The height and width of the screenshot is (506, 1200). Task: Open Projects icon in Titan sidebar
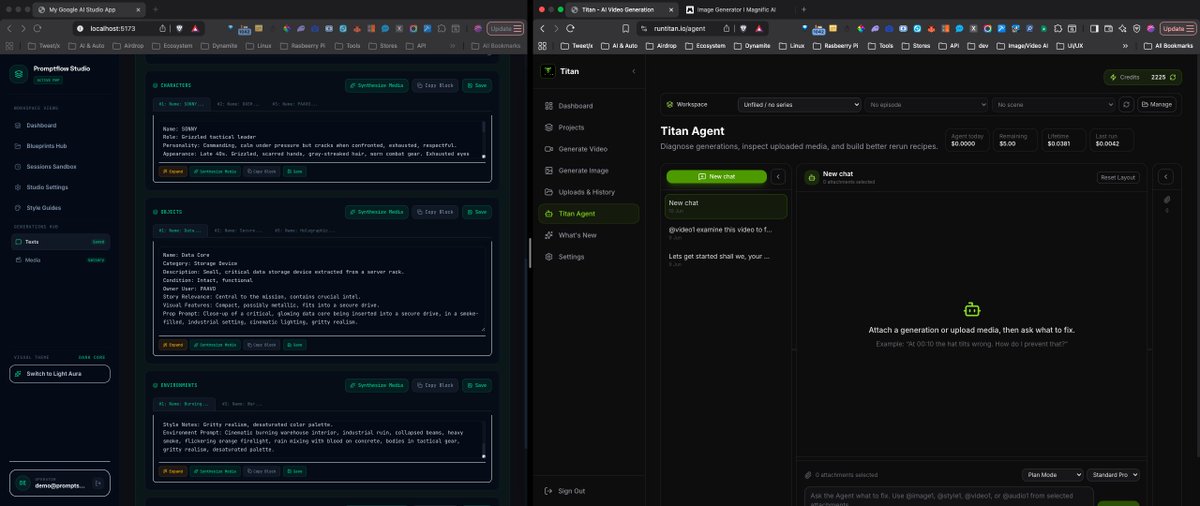click(549, 127)
